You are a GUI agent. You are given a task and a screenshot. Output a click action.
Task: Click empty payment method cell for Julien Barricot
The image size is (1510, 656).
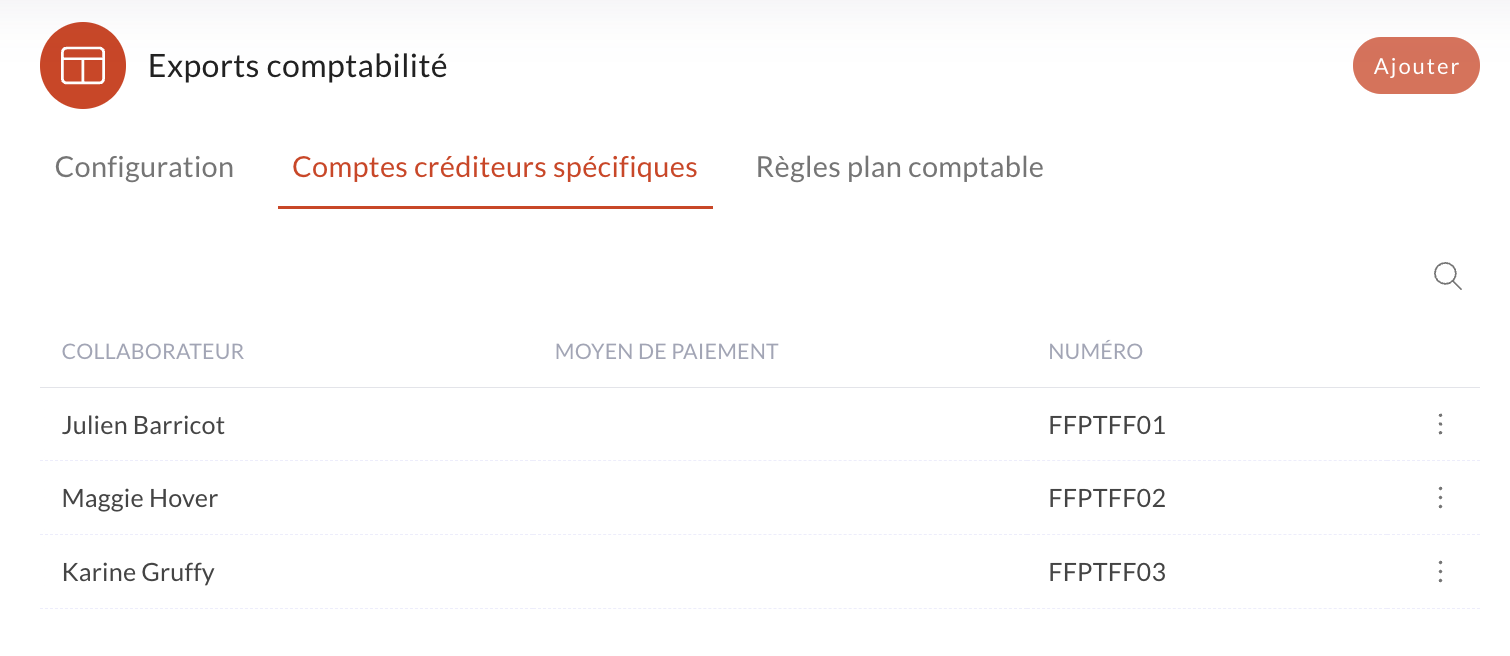(790, 425)
